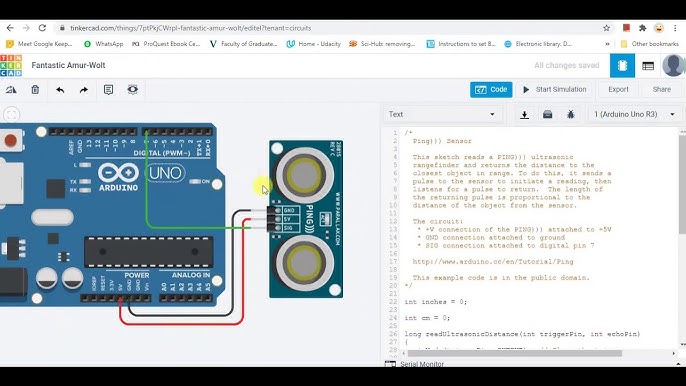Click the Share button
Screen dimensions: 686x386
click(x=662, y=90)
